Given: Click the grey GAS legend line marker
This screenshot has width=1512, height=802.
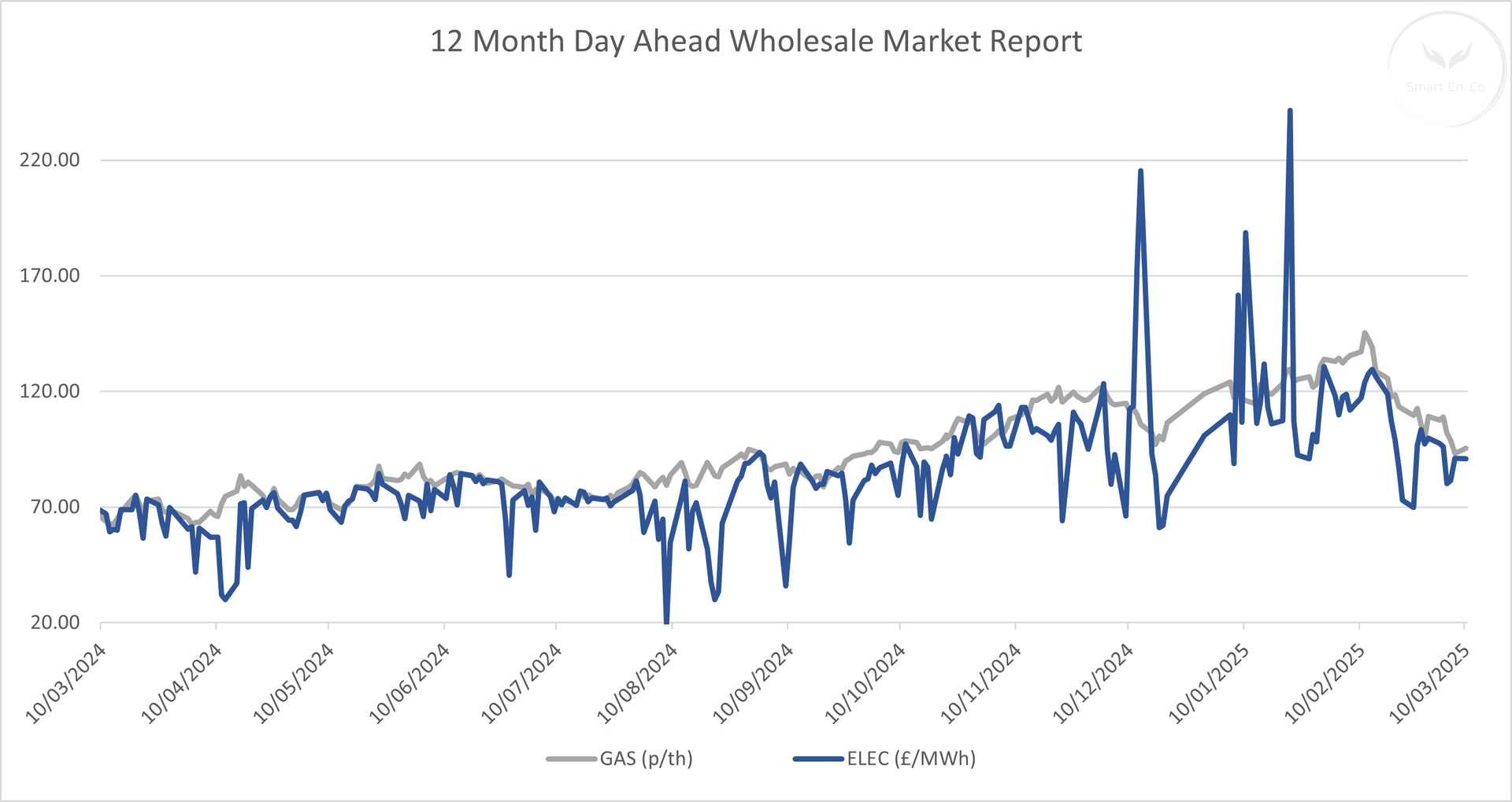Looking at the screenshot, I should [x=572, y=759].
